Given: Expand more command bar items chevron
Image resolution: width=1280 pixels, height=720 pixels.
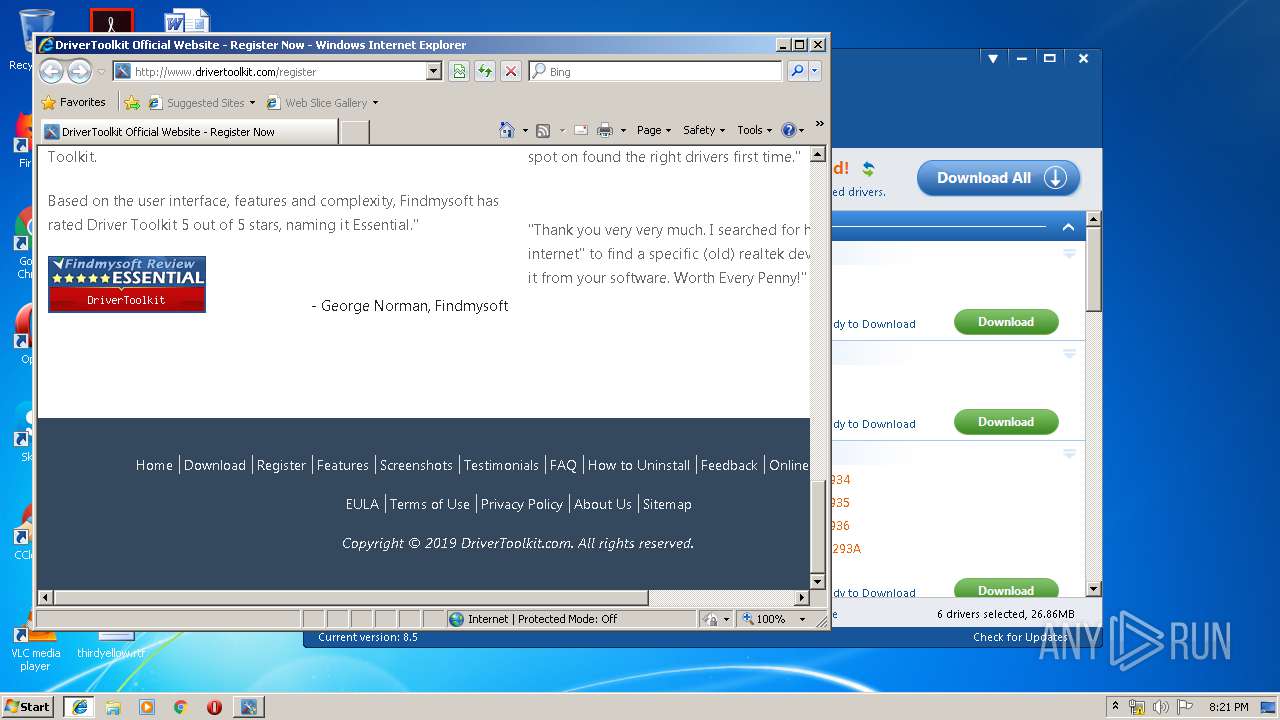Looking at the screenshot, I should tap(820, 124).
